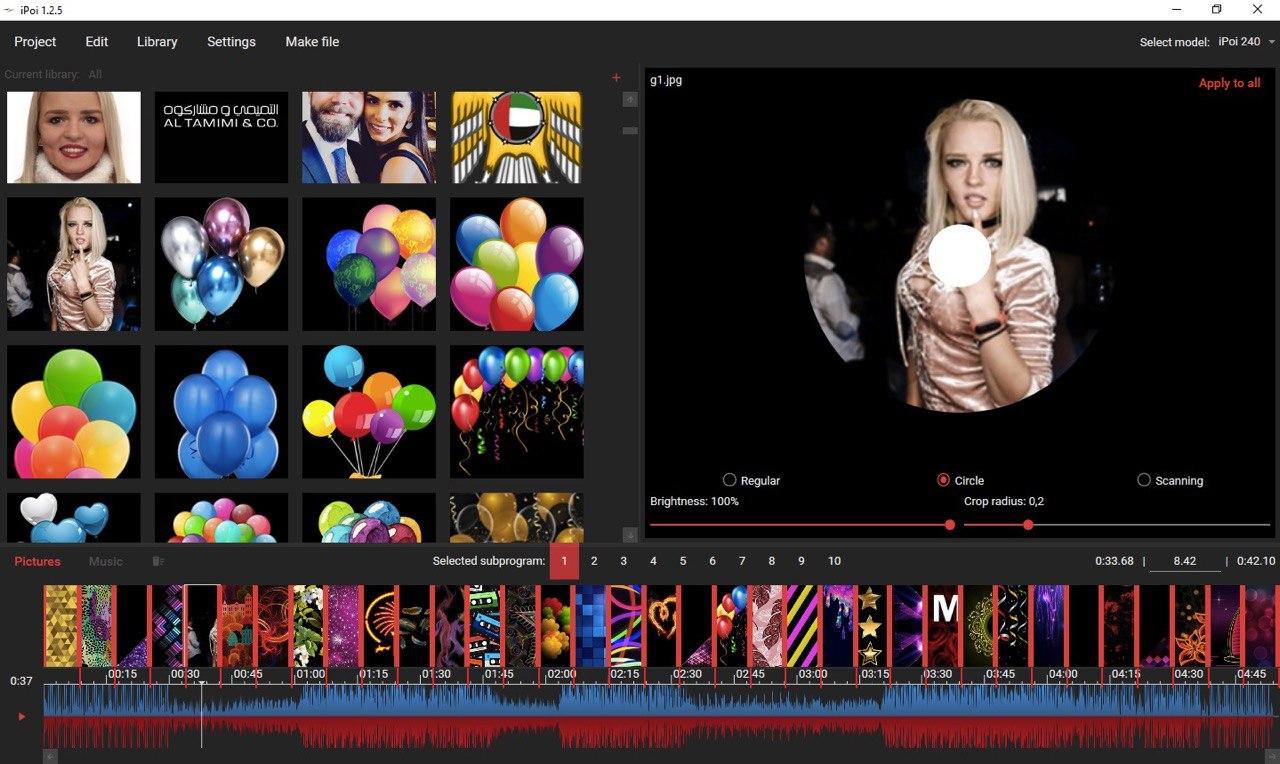Open the Library menu

point(157,42)
